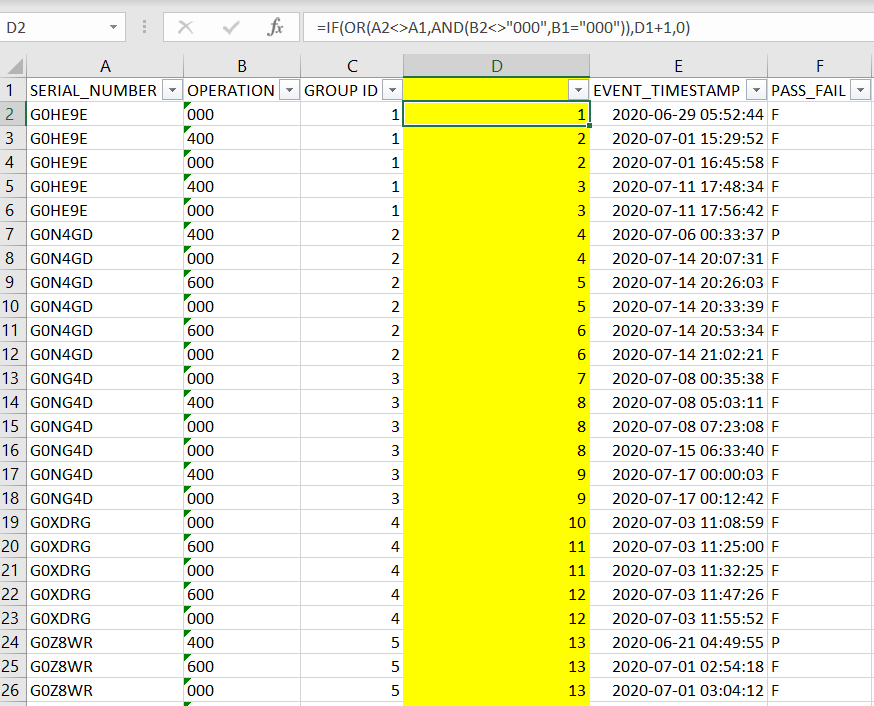Click the formula bar options dots icon

pos(145,28)
